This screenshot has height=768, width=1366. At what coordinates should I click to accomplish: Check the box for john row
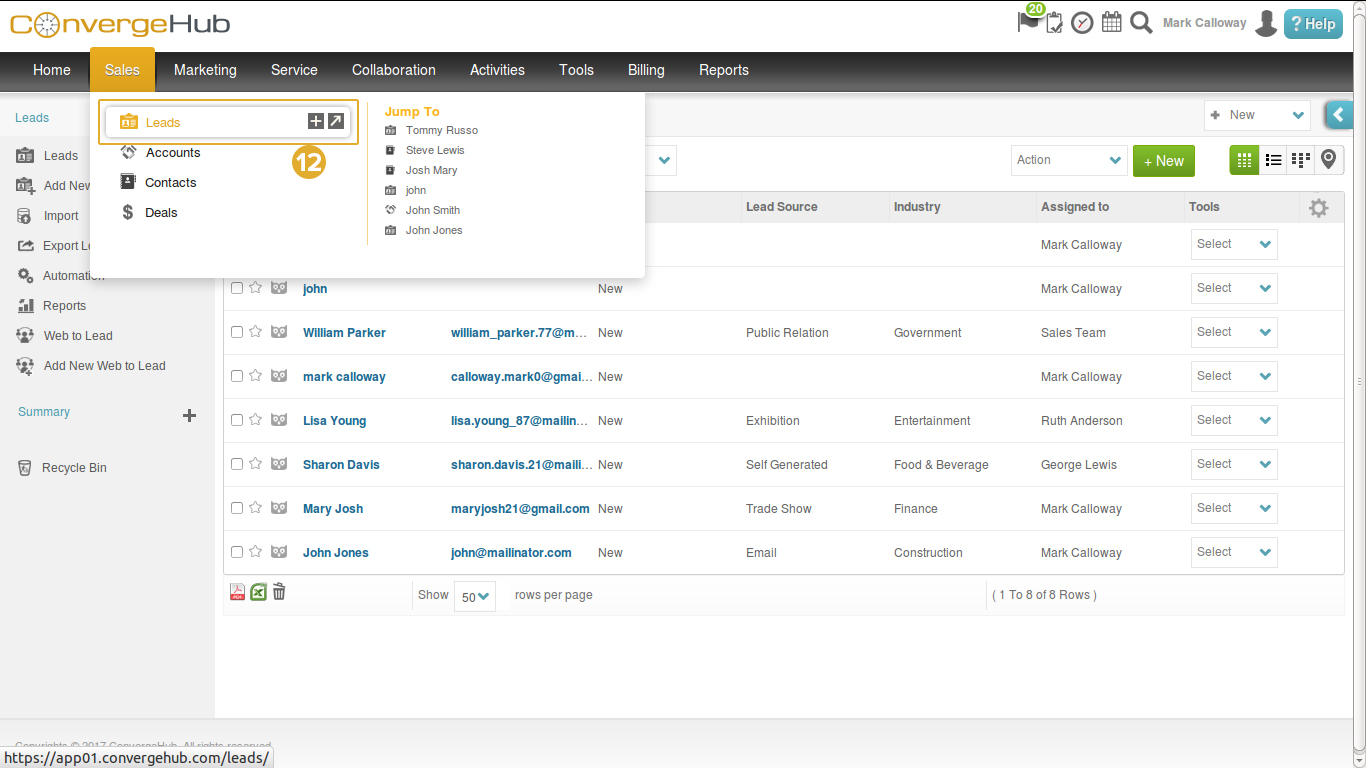237,288
